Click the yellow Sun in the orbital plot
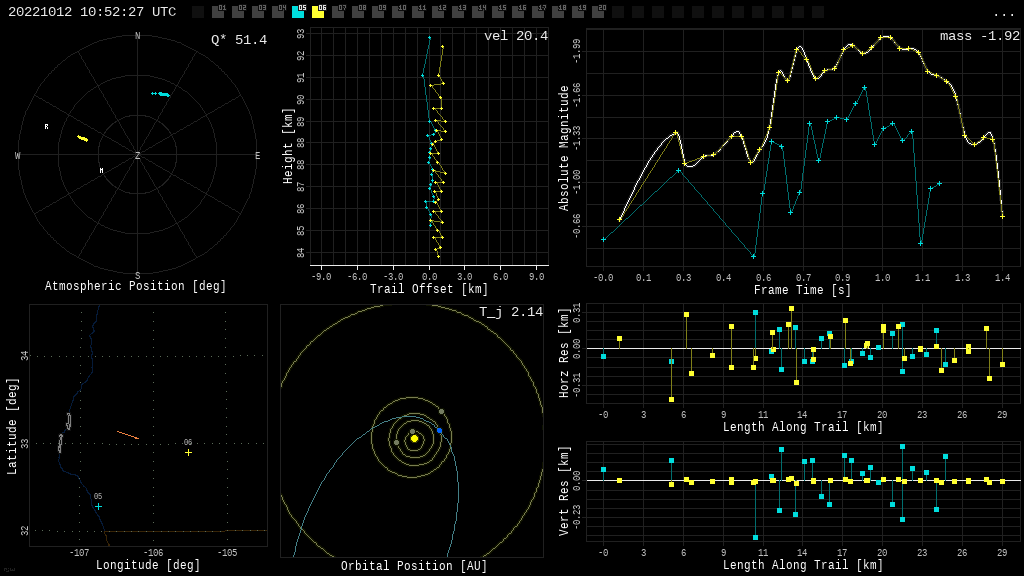 [414, 438]
